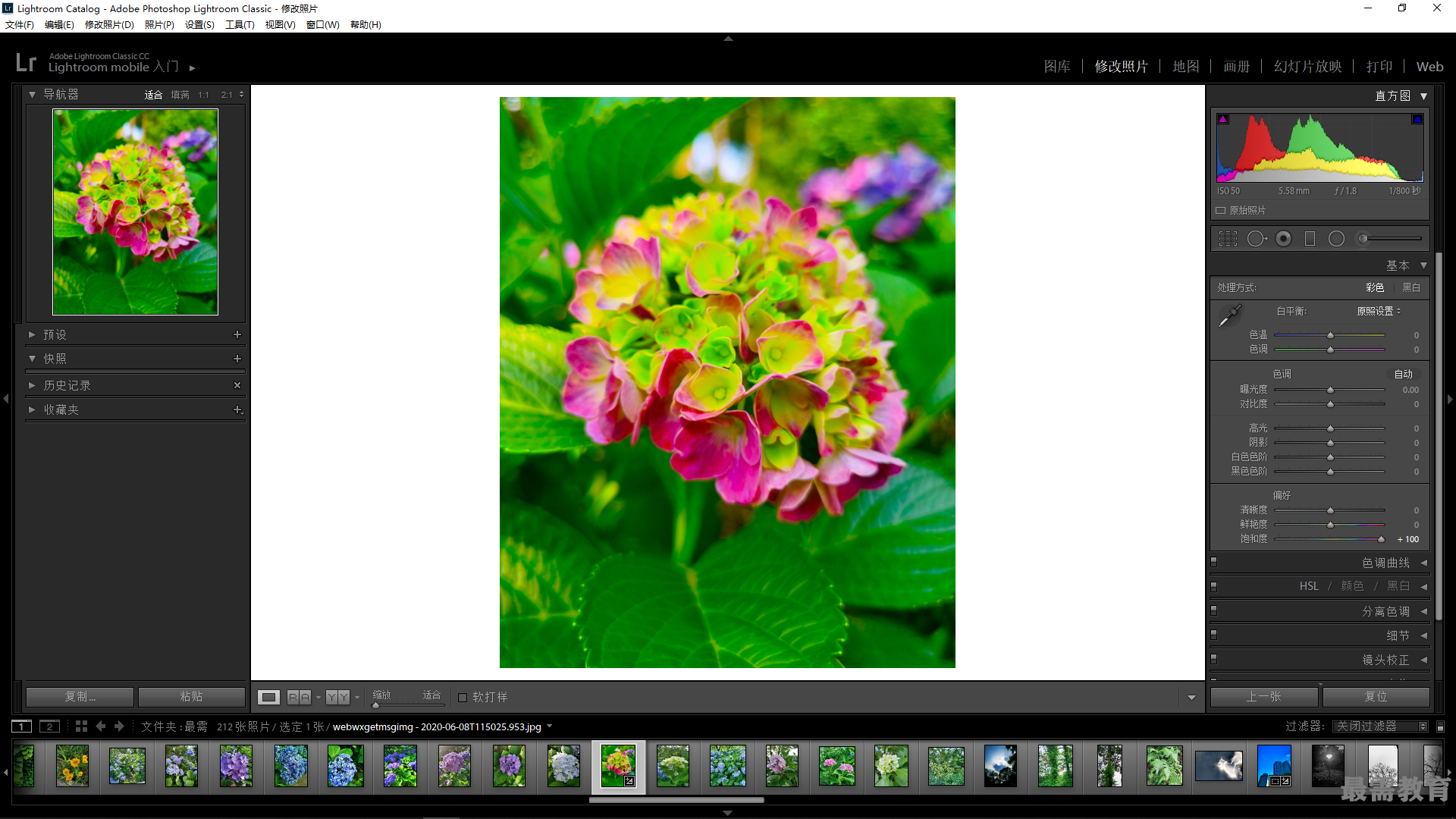
Task: Open second window display 2
Action: click(x=49, y=726)
